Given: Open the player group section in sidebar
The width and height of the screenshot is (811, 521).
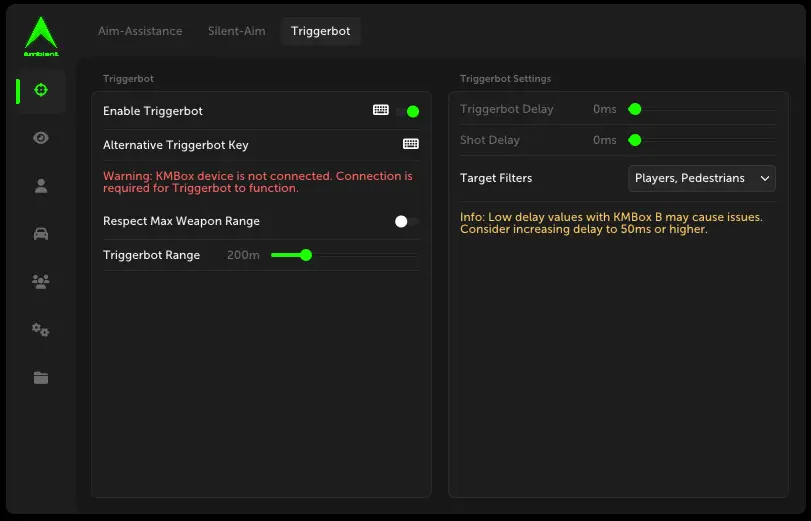Looking at the screenshot, I should pos(41,282).
